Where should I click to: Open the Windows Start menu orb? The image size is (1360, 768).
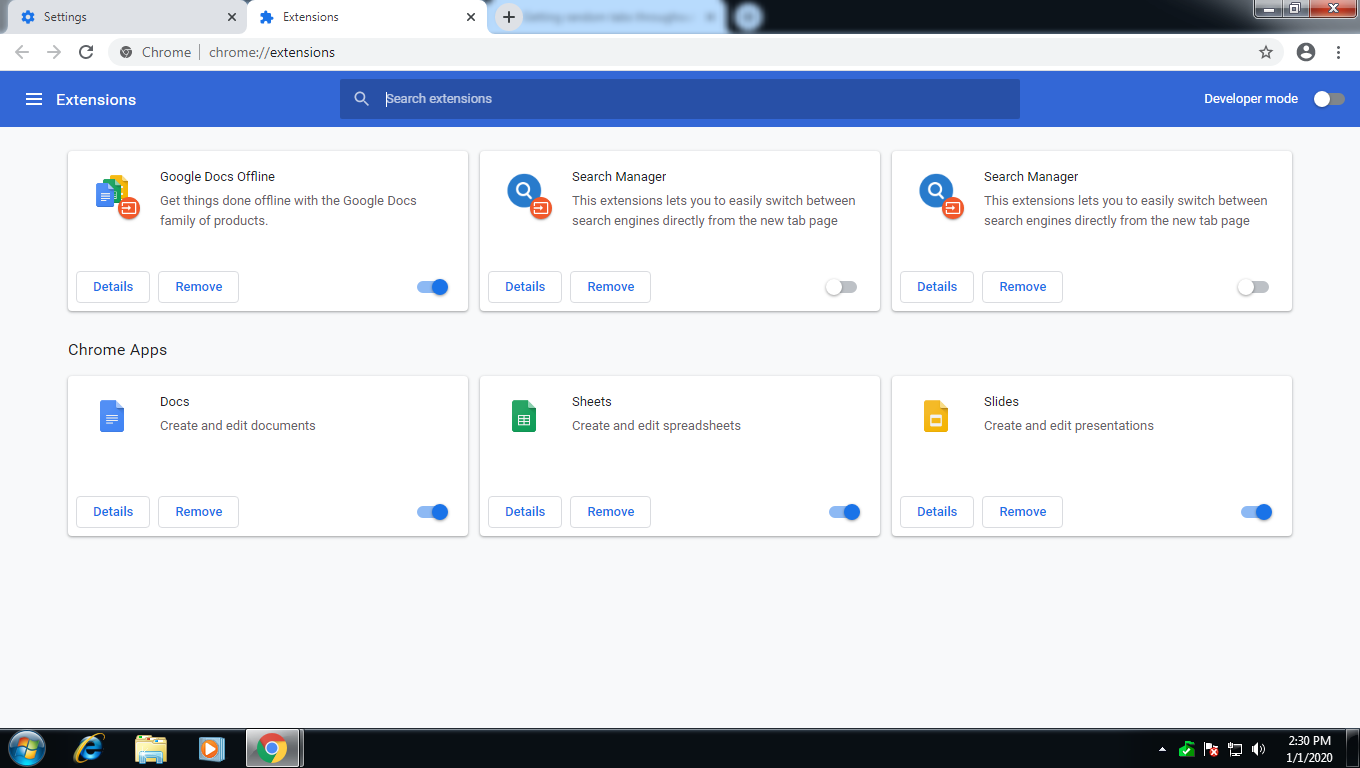coord(27,748)
